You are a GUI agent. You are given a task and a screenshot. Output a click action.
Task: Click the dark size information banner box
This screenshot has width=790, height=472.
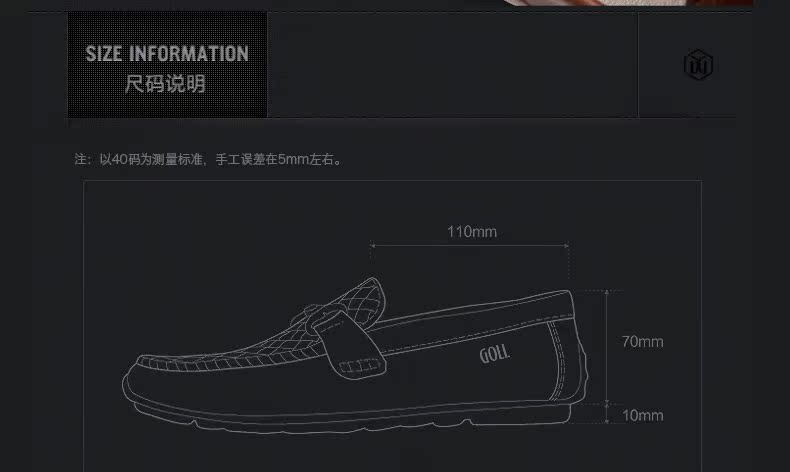[167, 65]
